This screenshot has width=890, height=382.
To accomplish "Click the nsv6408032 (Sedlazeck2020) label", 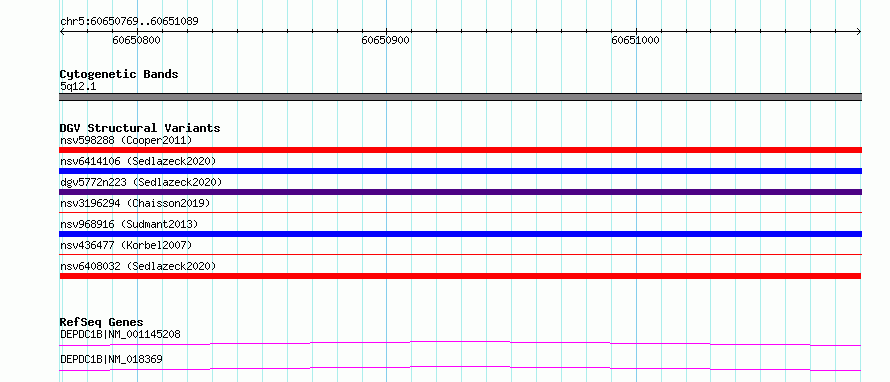I will 138,266.
